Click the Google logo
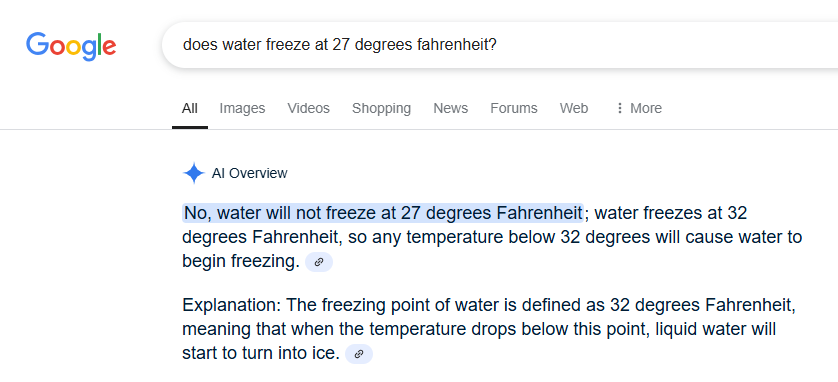The image size is (838, 382). click(x=71, y=45)
